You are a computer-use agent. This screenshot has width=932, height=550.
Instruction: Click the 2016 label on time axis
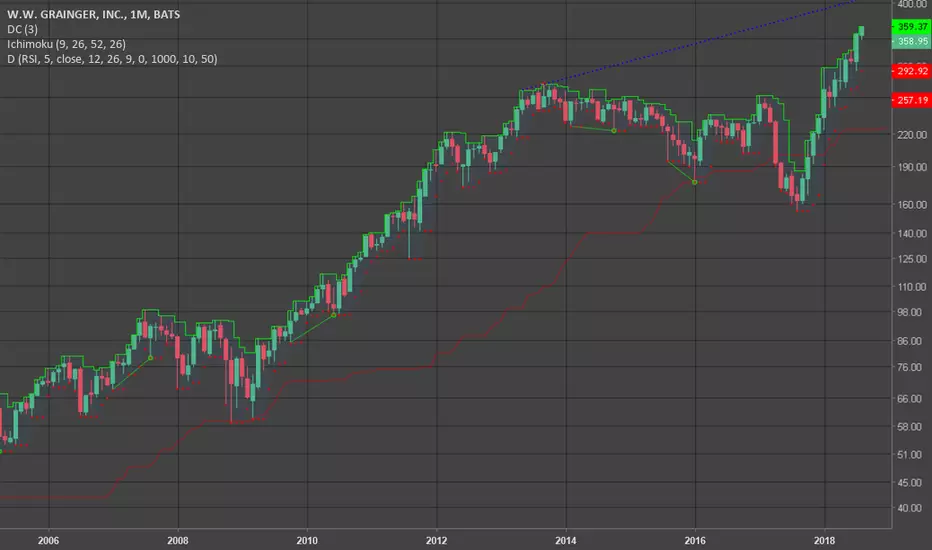coord(695,540)
